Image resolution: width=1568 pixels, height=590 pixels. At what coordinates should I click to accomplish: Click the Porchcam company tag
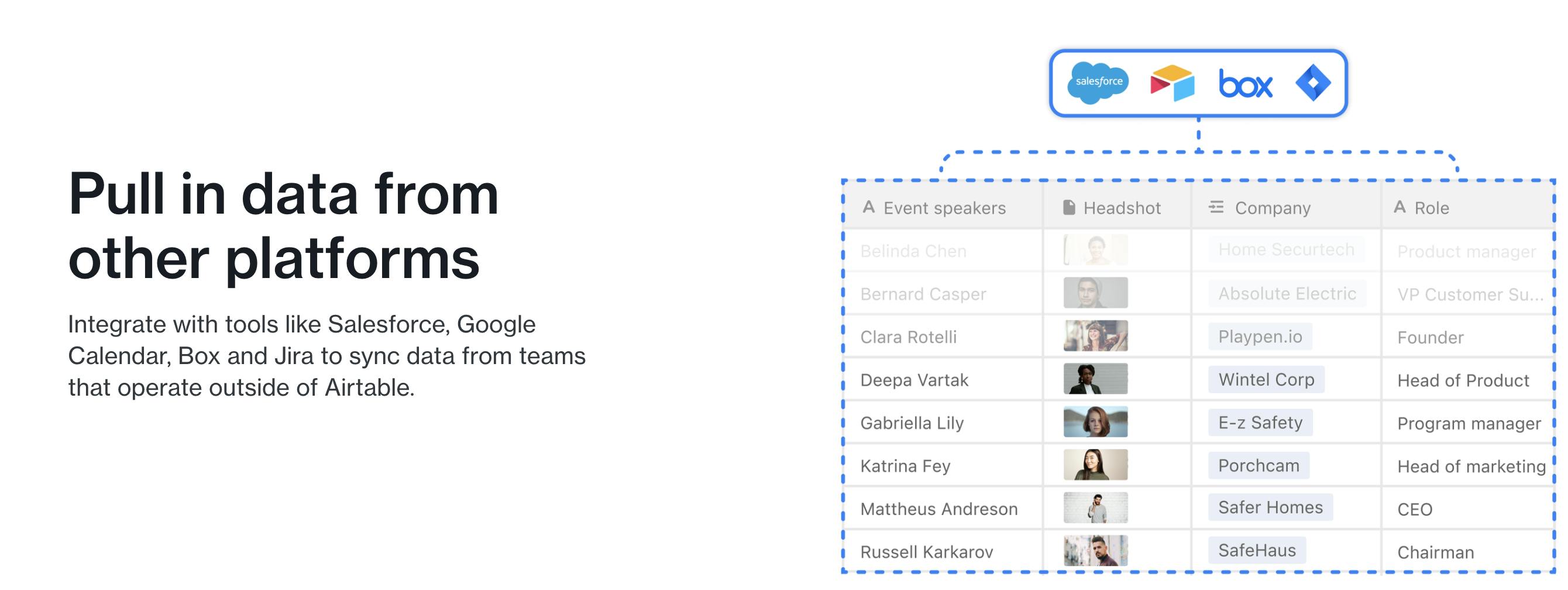tap(1258, 465)
